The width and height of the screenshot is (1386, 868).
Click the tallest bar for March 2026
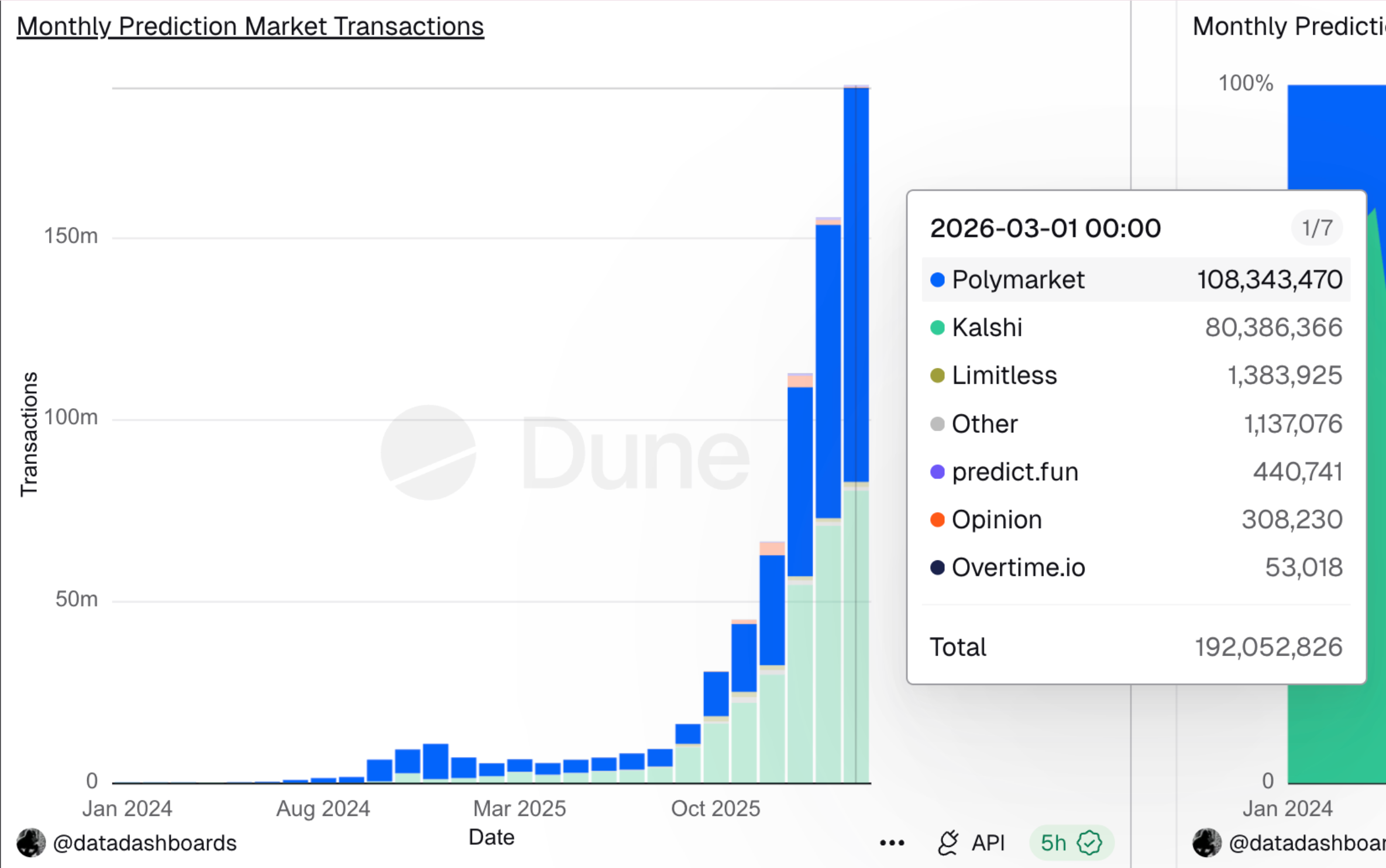point(855,409)
